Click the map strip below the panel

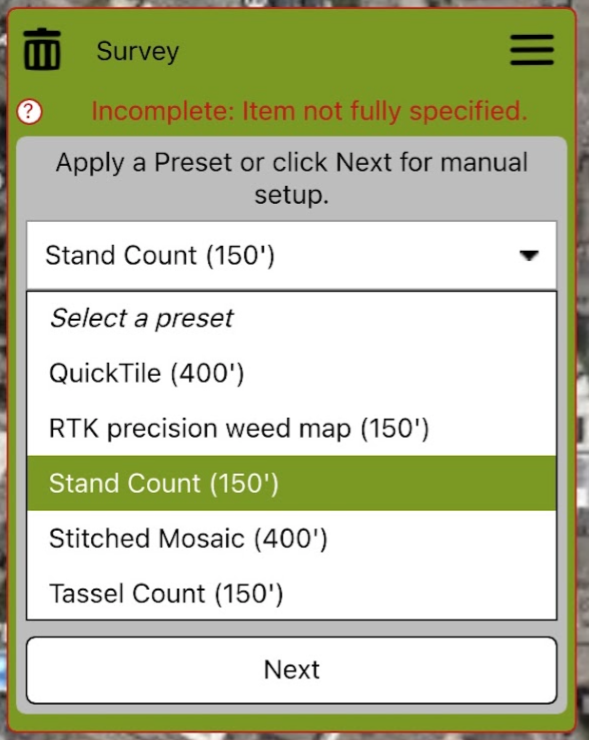click(294, 737)
